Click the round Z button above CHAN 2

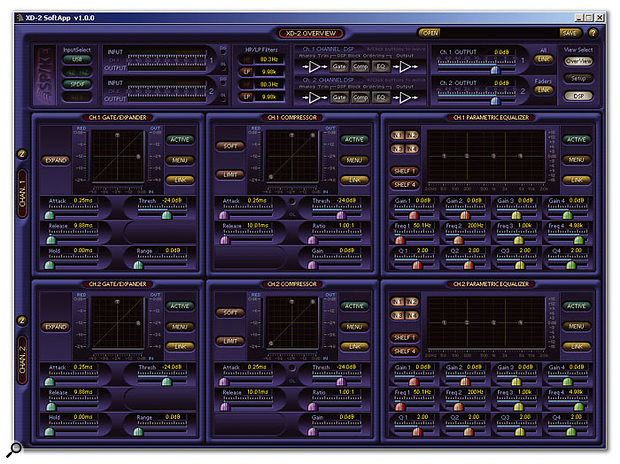point(22,320)
